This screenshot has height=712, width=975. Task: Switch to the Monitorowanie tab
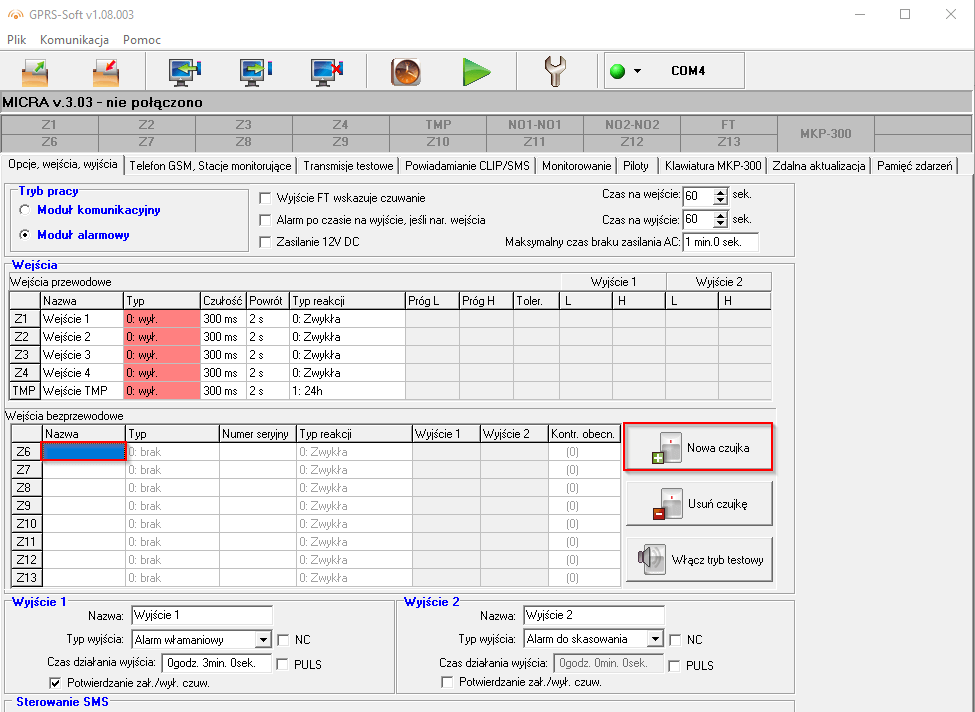[576, 166]
